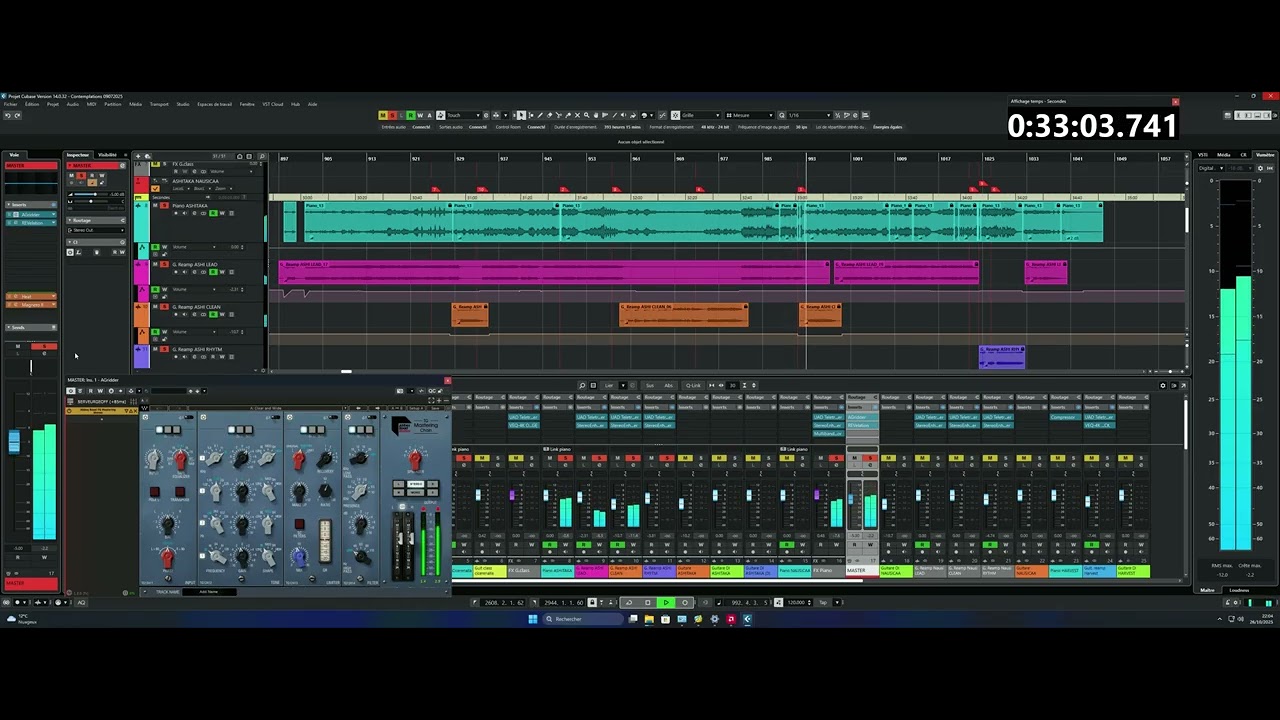Image resolution: width=1280 pixels, height=720 pixels.
Task: Click the redo arrow icon
Action: [x=17, y=115]
